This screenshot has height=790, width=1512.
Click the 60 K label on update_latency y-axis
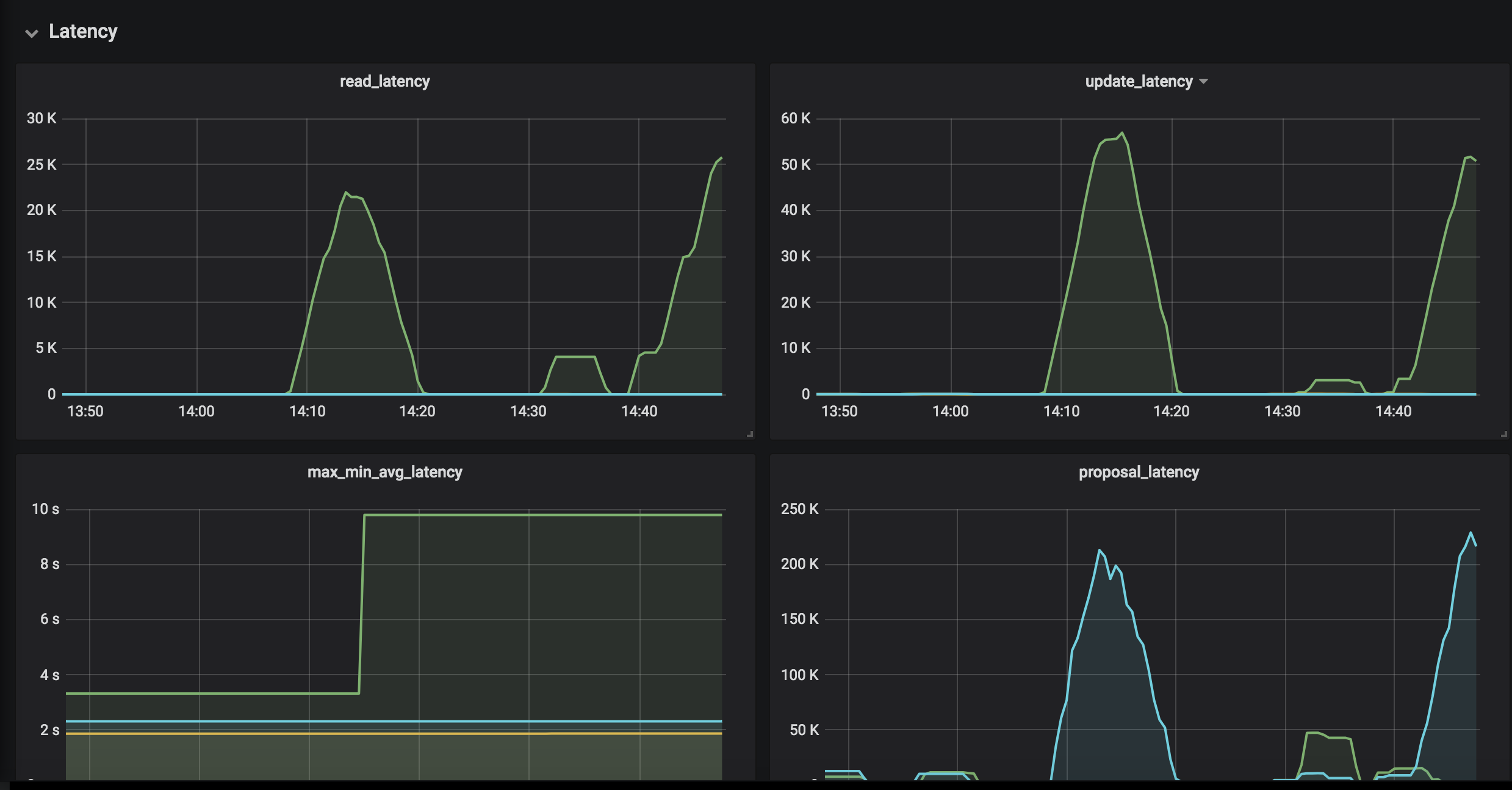click(x=796, y=118)
